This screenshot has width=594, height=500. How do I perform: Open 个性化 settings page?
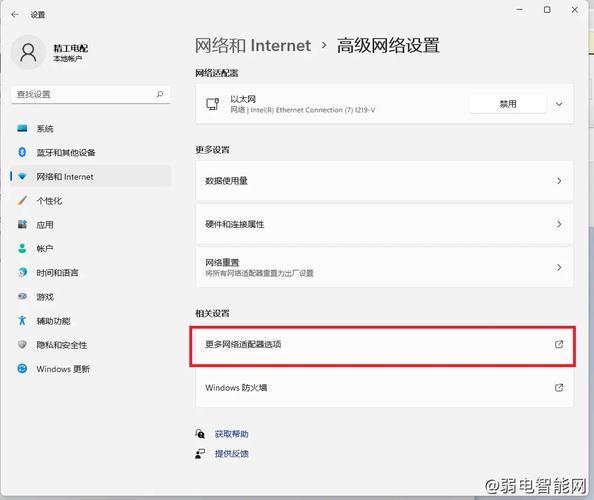coord(91,200)
